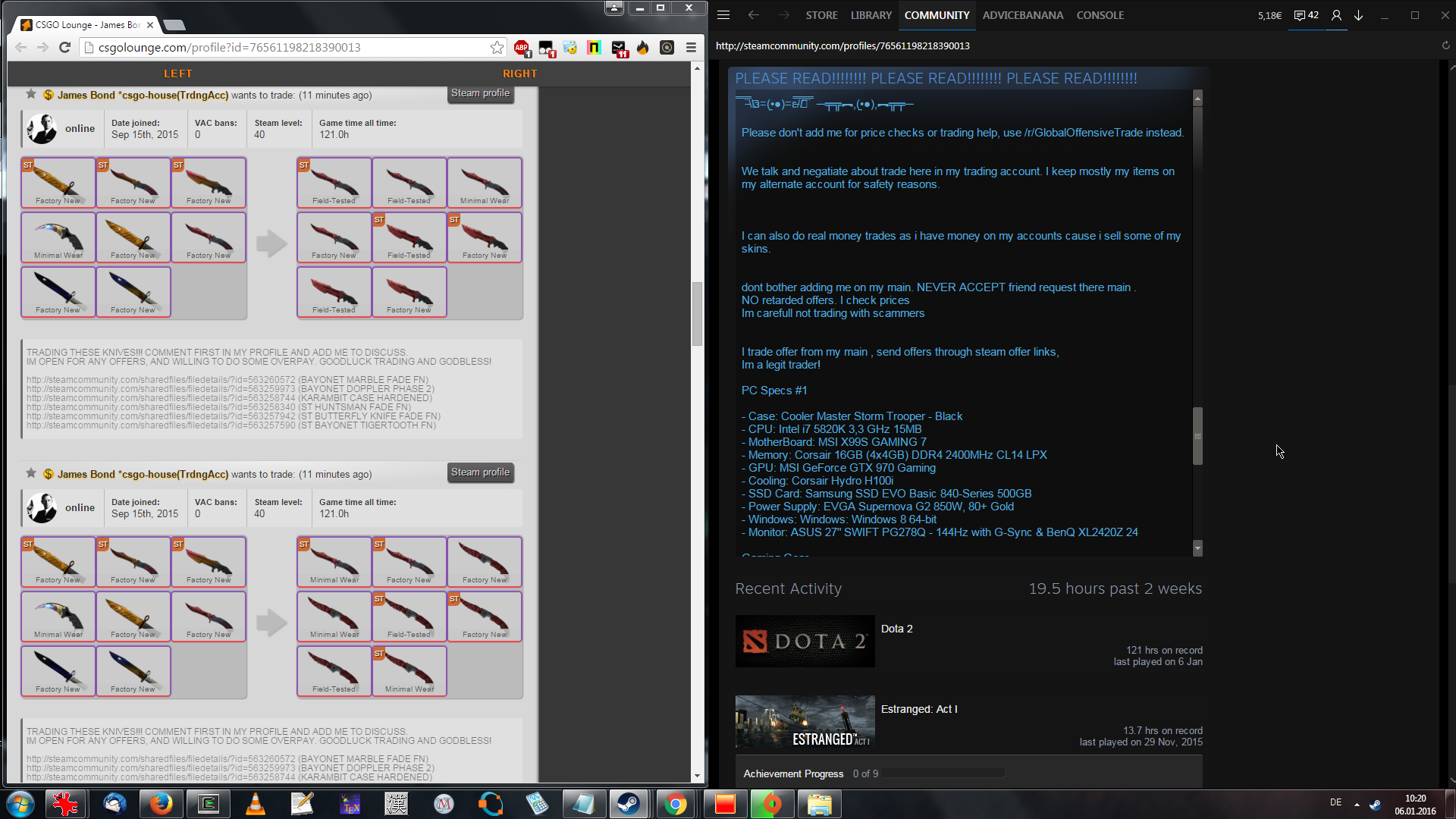Launch VLC from the taskbar
Screen dimensions: 1456x819
click(x=256, y=804)
